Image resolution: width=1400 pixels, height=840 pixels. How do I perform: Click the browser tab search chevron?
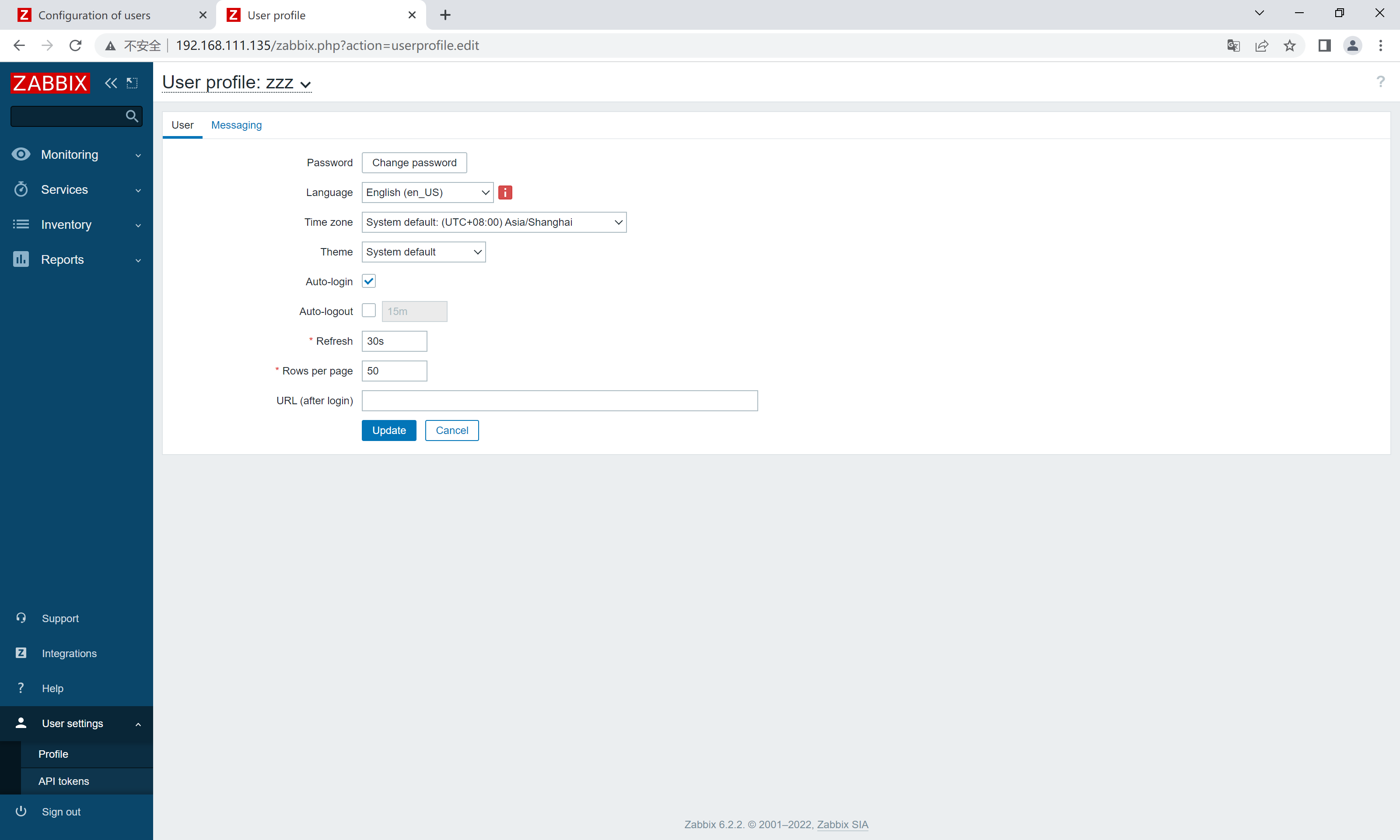click(1259, 13)
